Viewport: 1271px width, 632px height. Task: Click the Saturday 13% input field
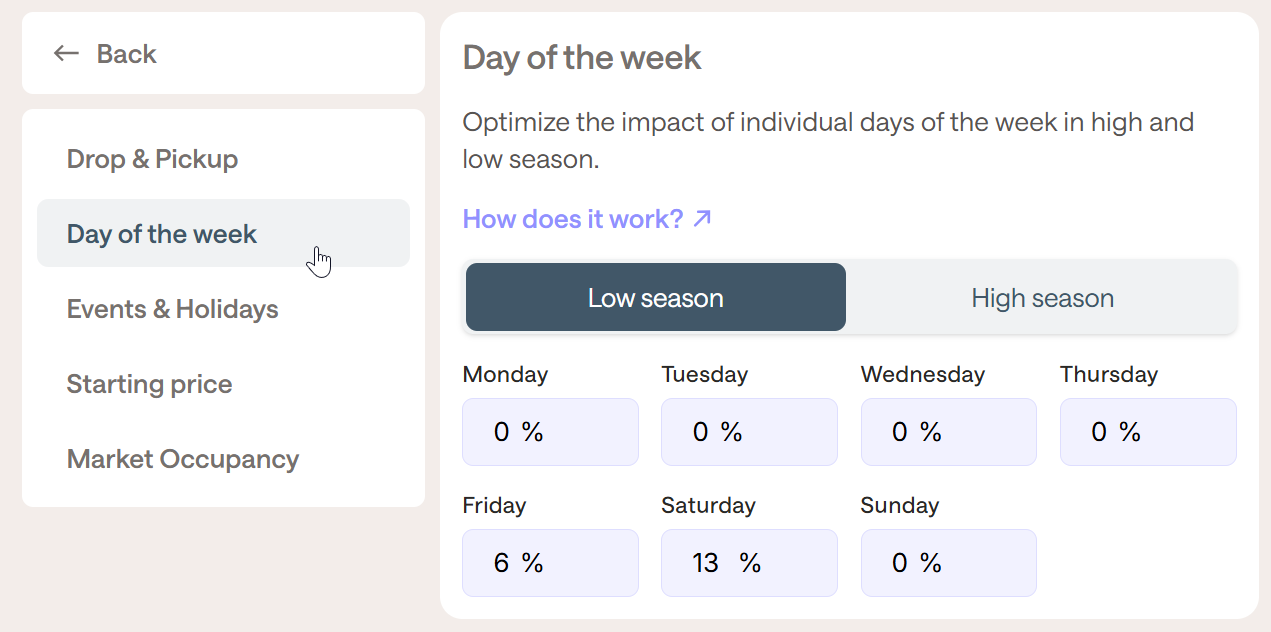click(749, 563)
